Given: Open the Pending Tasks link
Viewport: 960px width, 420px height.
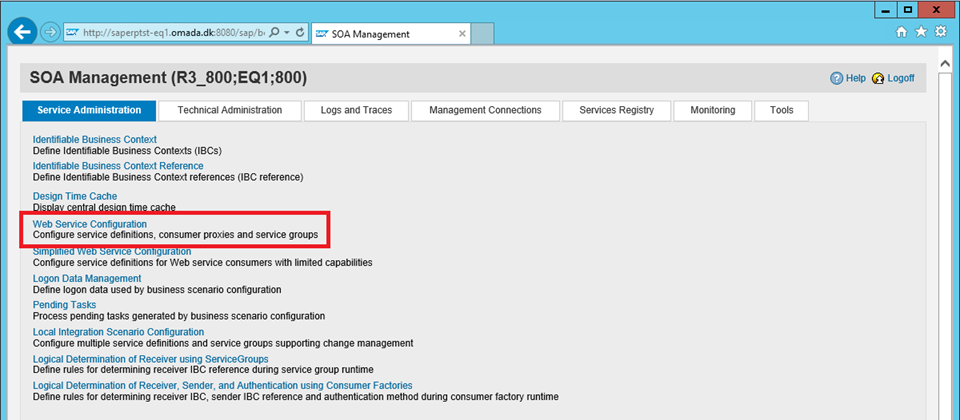Looking at the screenshot, I should pos(64,305).
